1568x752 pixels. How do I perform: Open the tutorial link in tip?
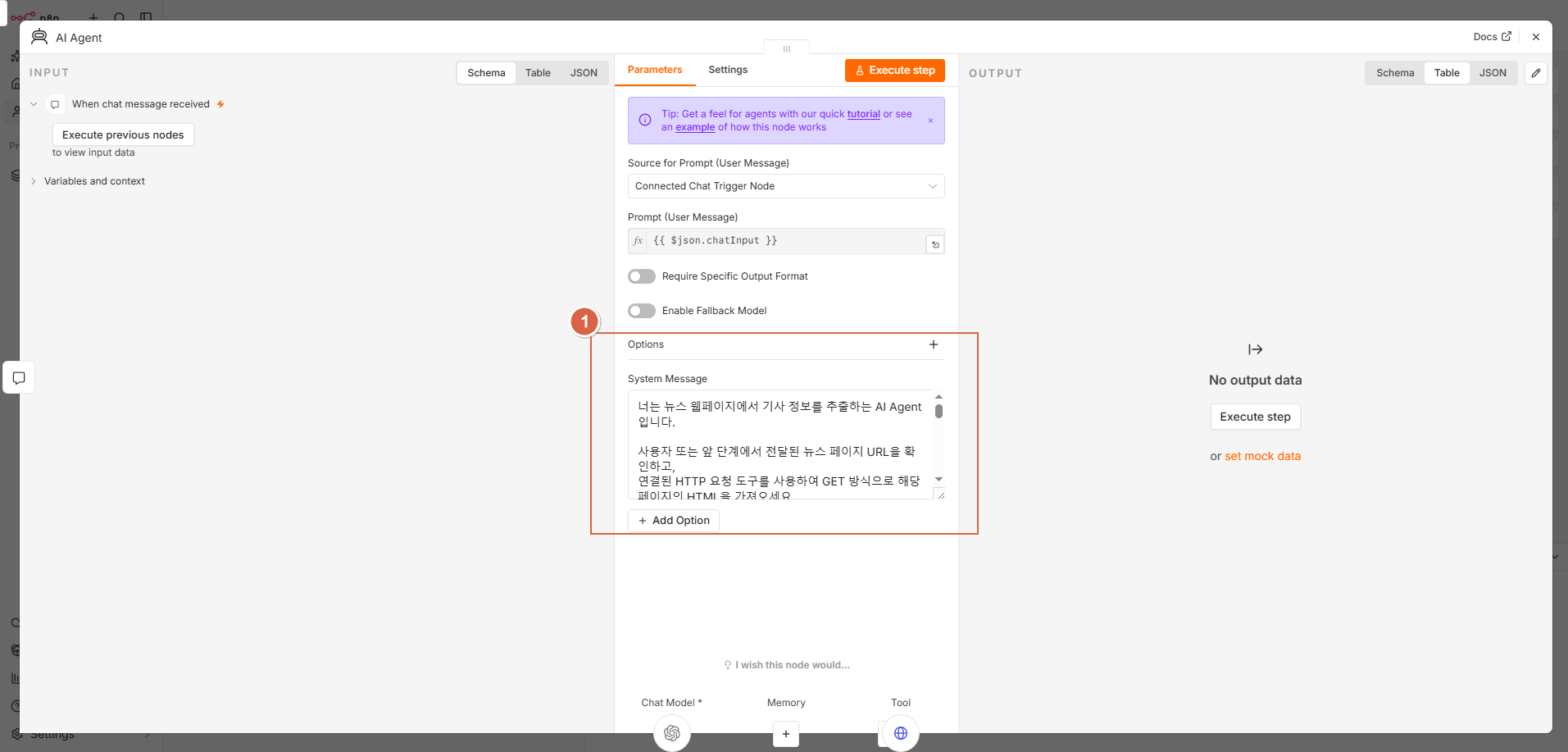863,114
